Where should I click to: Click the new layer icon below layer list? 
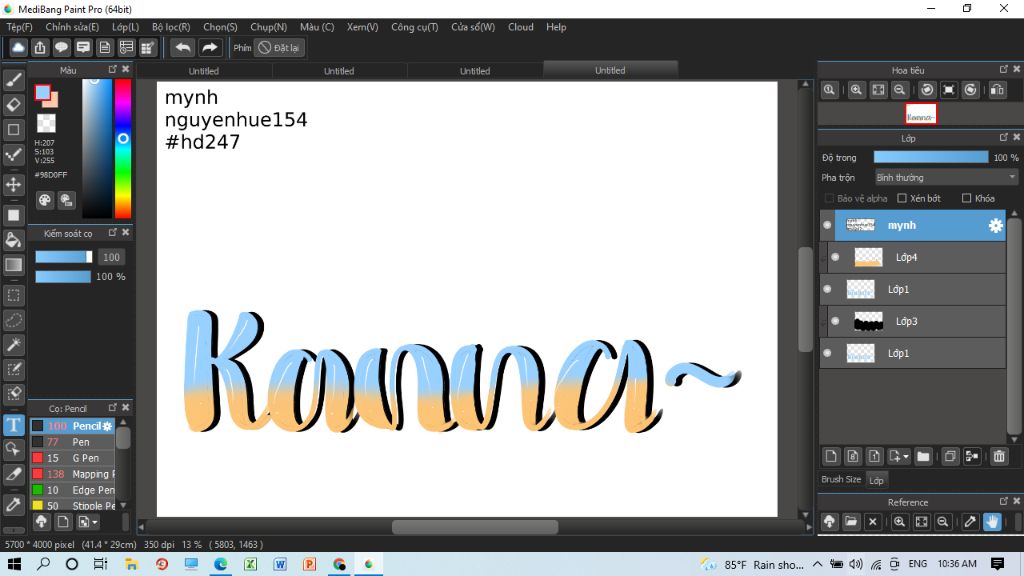coord(831,456)
